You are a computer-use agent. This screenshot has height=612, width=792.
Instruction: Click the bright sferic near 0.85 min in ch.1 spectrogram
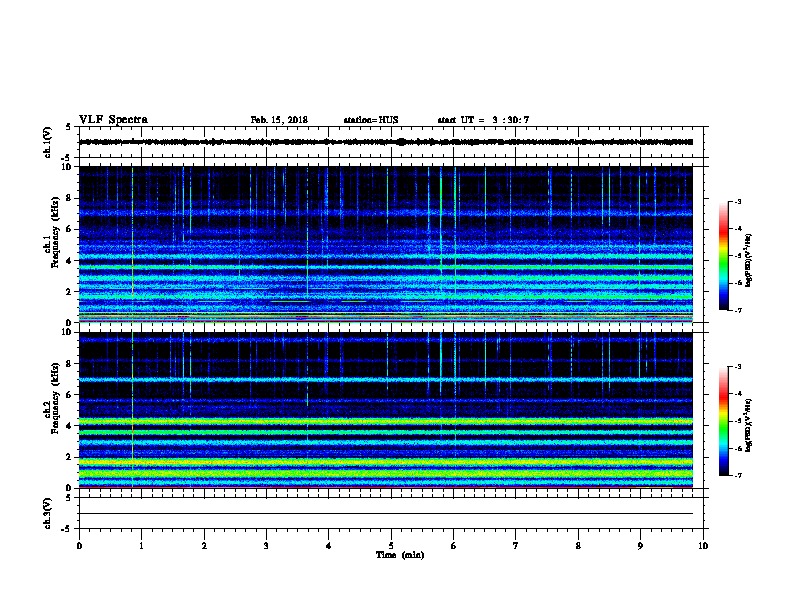click(132, 242)
